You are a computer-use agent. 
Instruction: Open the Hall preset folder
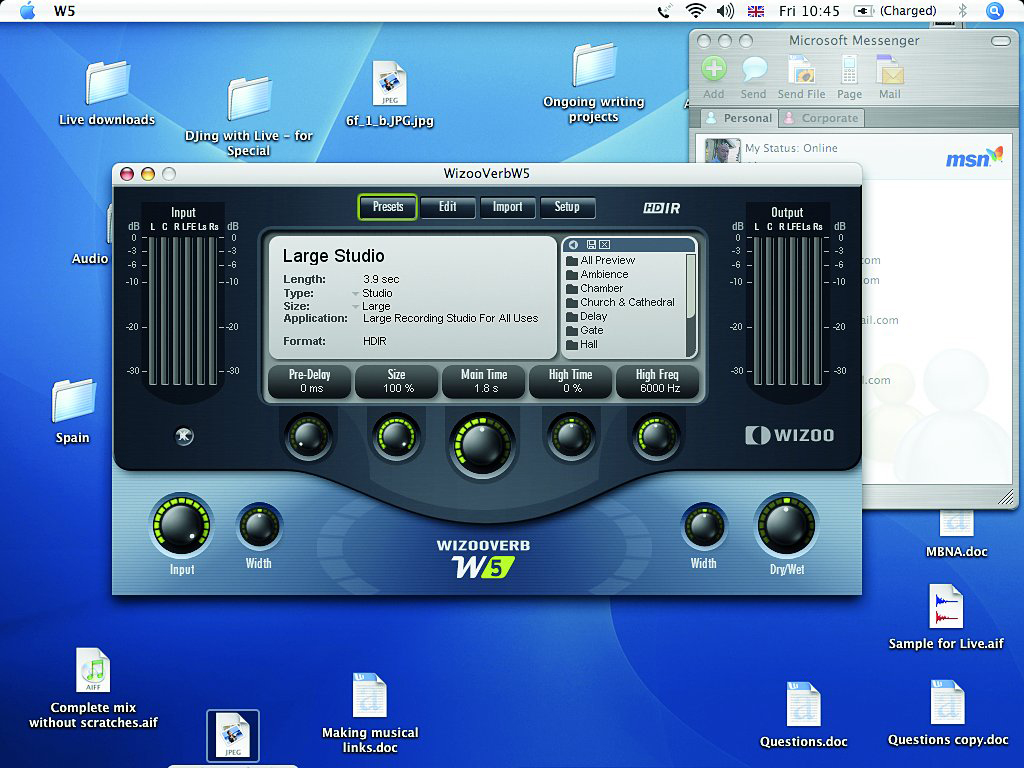(x=583, y=344)
